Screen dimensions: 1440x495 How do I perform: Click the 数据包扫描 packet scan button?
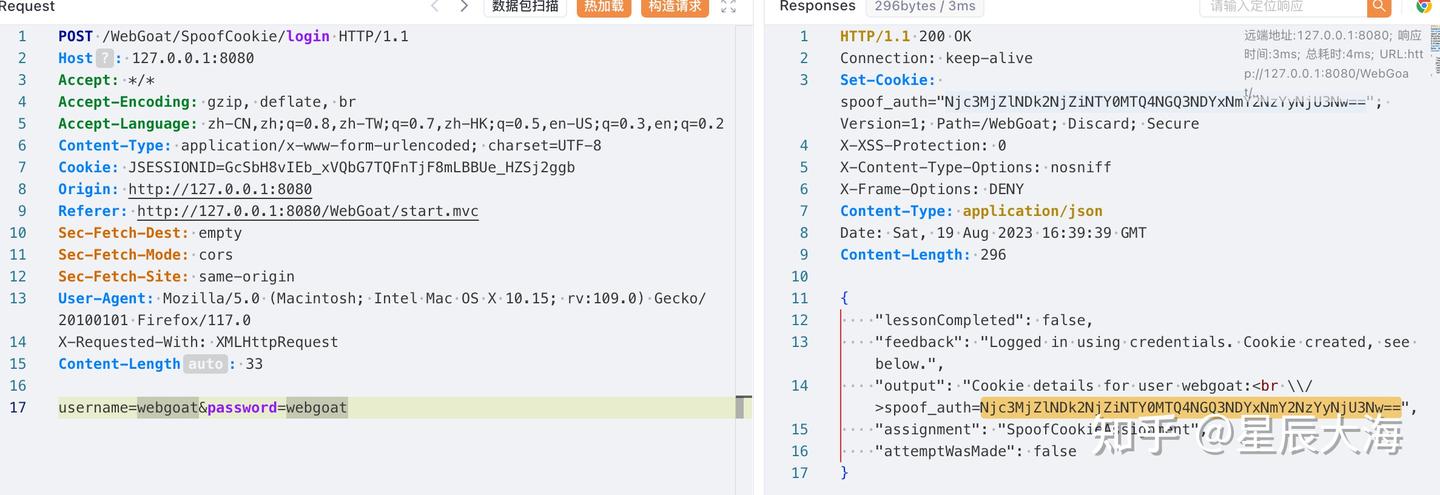click(526, 6)
